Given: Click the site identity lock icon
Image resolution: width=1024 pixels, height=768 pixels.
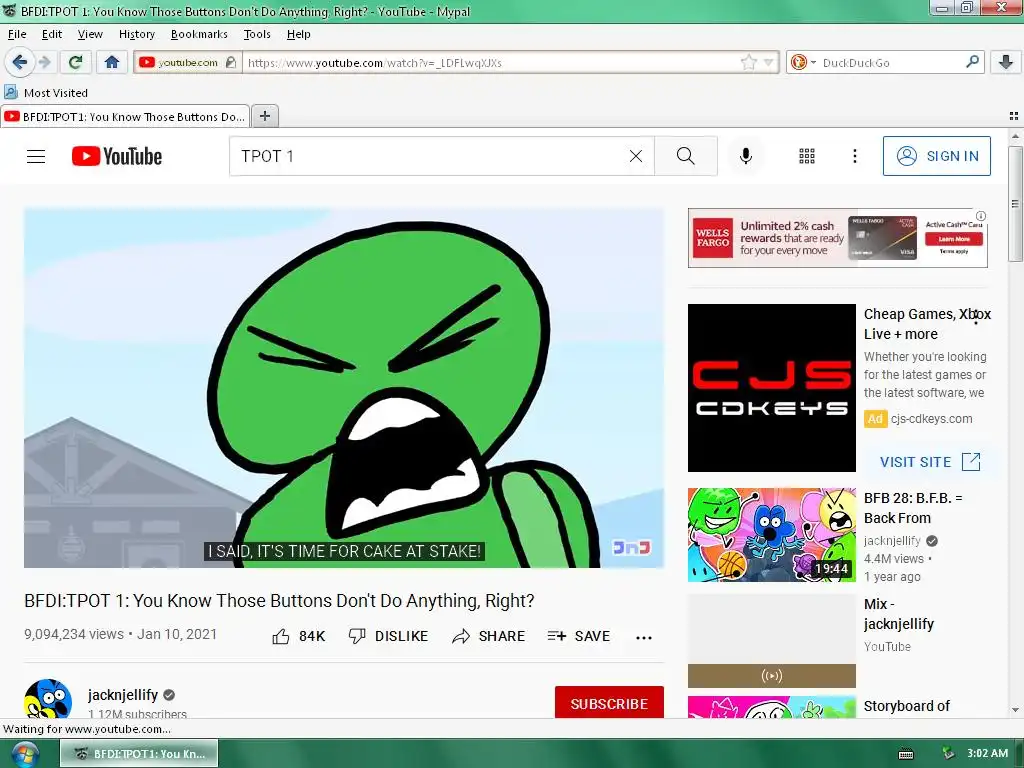Looking at the screenshot, I should pos(230,63).
